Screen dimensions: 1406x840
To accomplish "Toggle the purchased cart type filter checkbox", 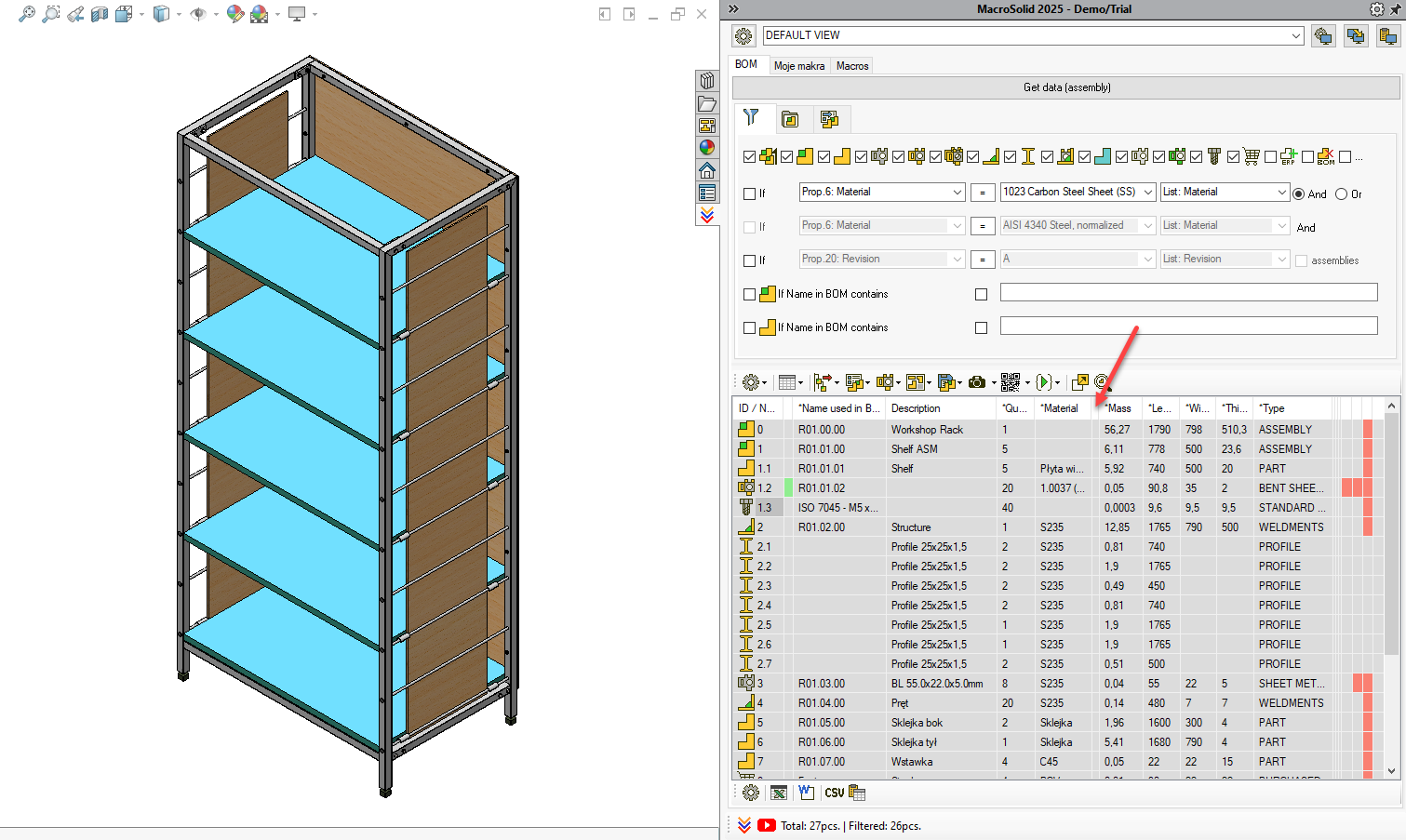I will pyautogui.click(x=1234, y=157).
